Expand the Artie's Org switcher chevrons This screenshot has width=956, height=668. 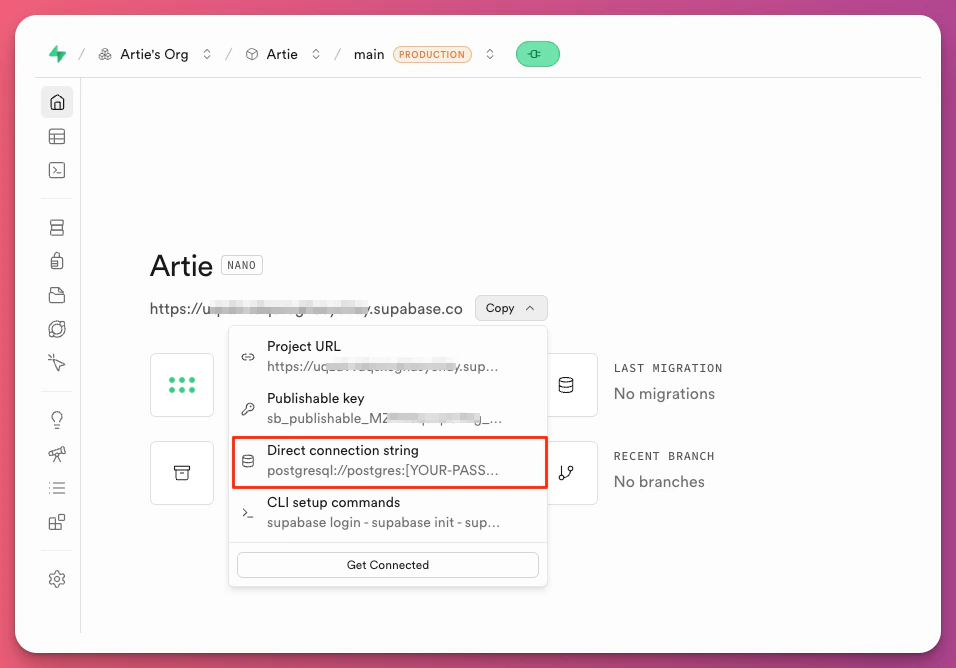(x=207, y=54)
